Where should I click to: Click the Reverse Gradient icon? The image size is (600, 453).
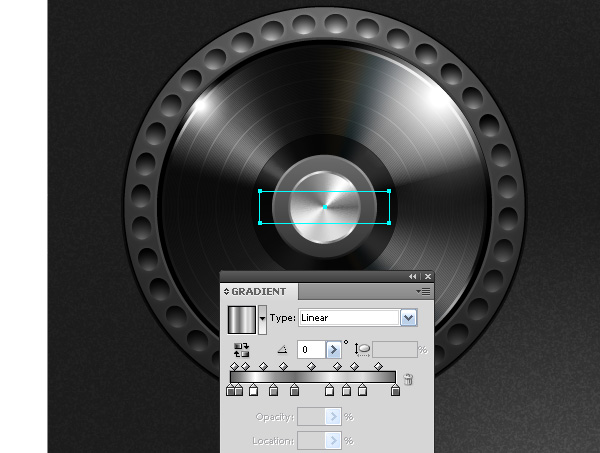(x=241, y=350)
